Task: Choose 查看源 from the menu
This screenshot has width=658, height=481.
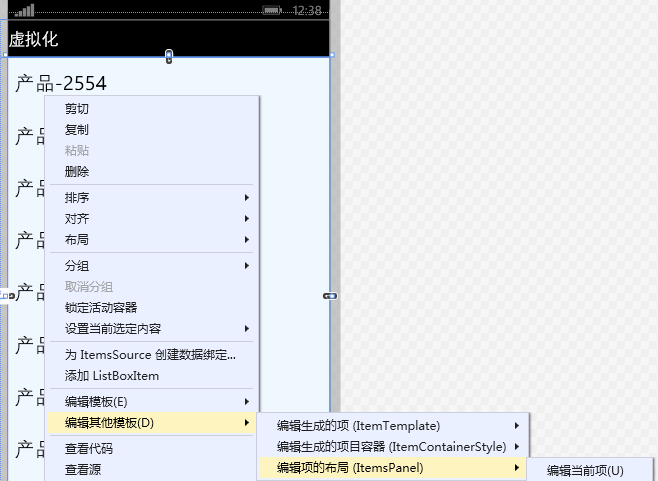Action: (x=151, y=470)
